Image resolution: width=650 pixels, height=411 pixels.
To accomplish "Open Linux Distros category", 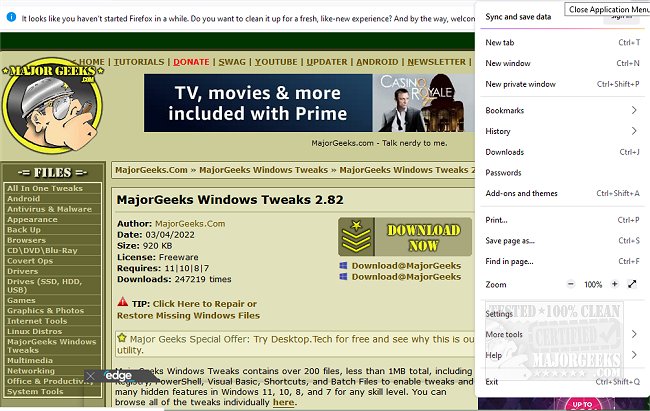I will [52, 331].
